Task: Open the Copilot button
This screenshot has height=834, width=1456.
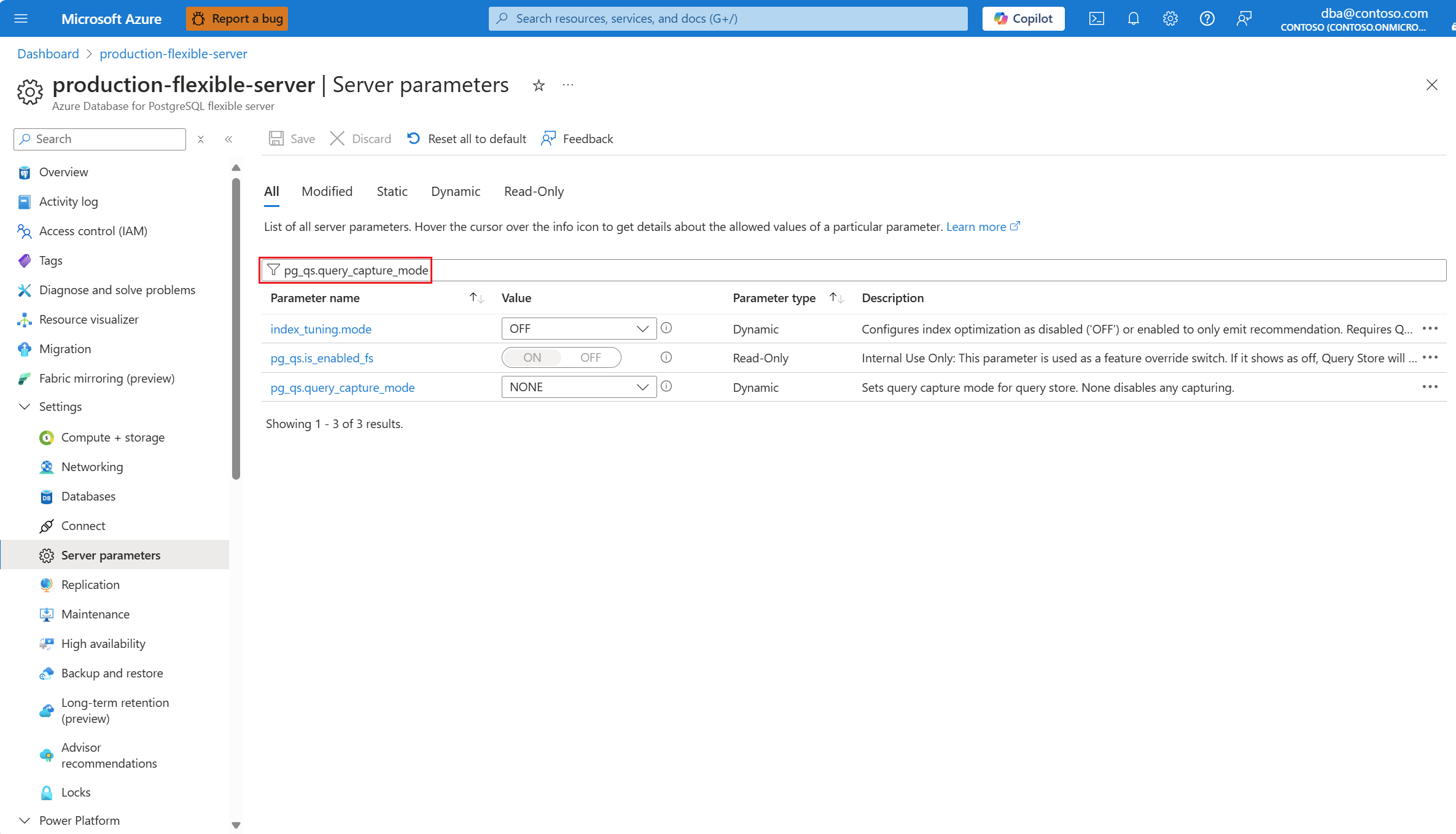Action: (1023, 18)
